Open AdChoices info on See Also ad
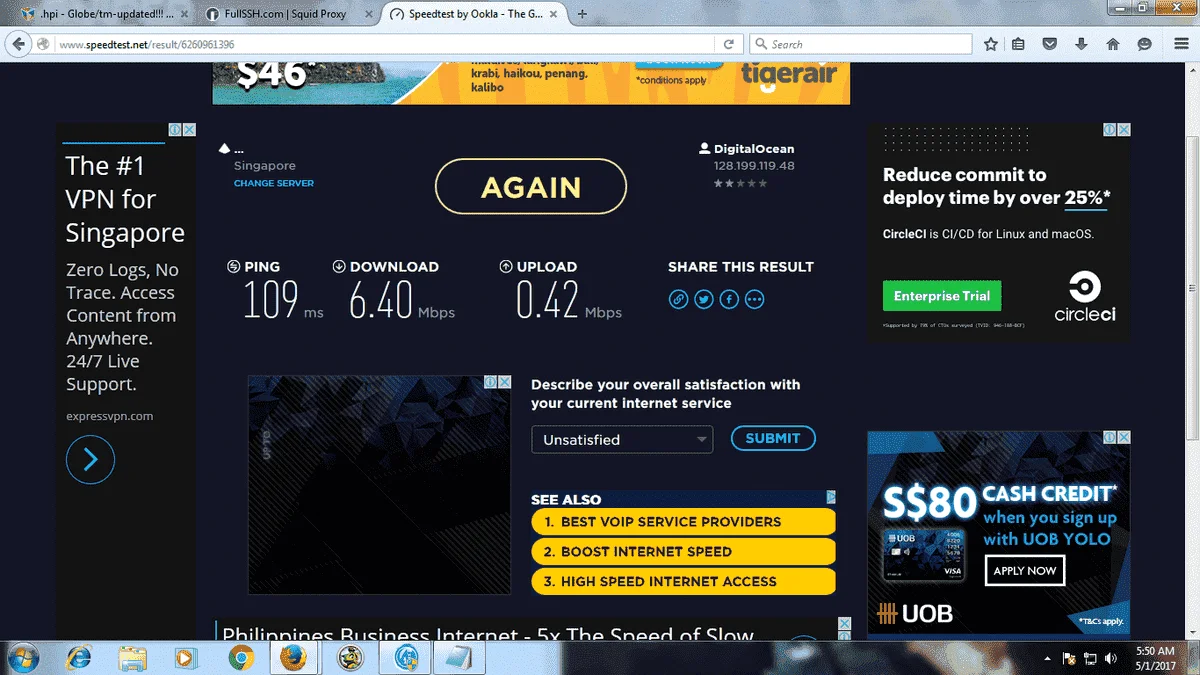 pyautogui.click(x=831, y=497)
